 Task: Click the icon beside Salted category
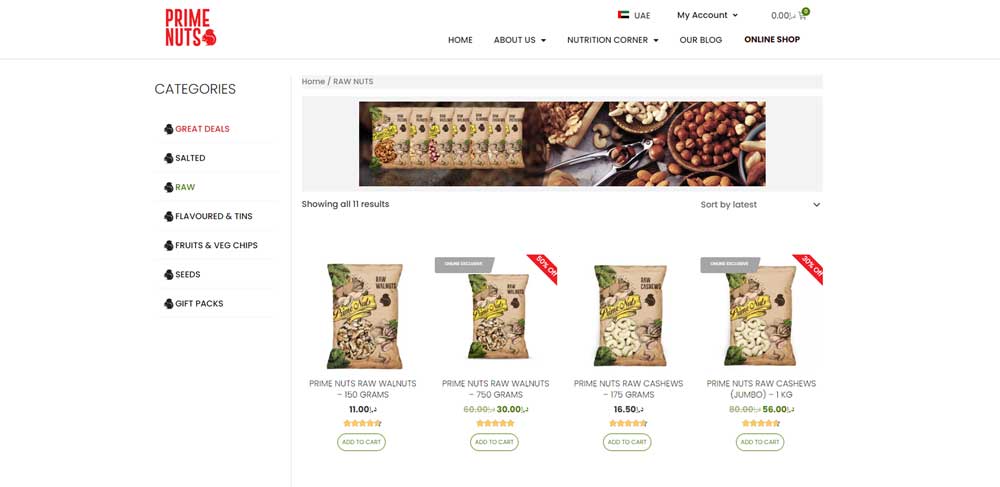tap(168, 158)
